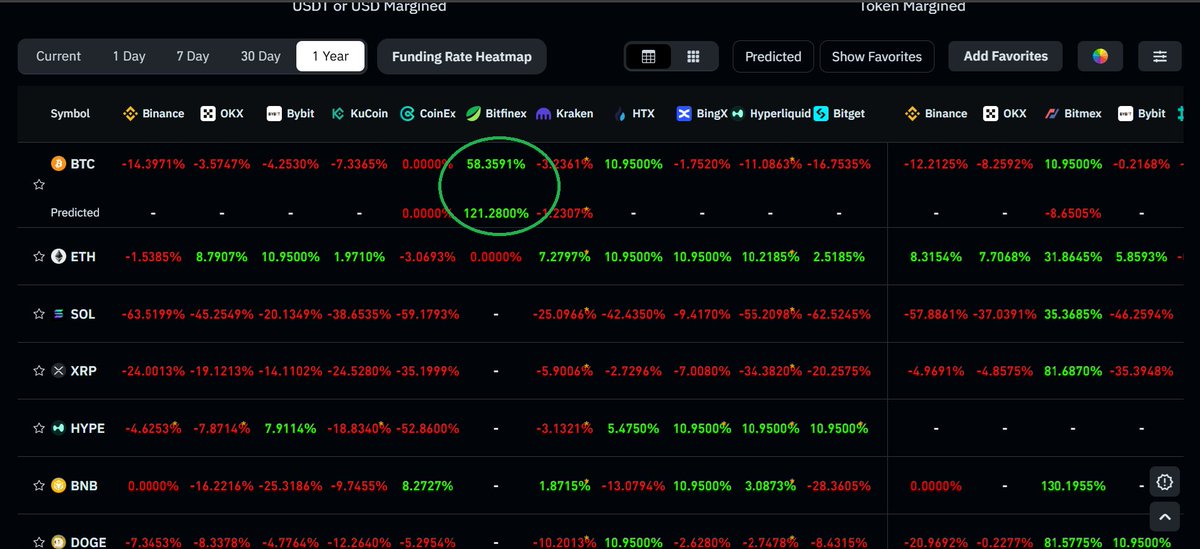Viewport: 1200px width, 549px height.
Task: Click the SOL coin icon
Action: (x=58, y=314)
